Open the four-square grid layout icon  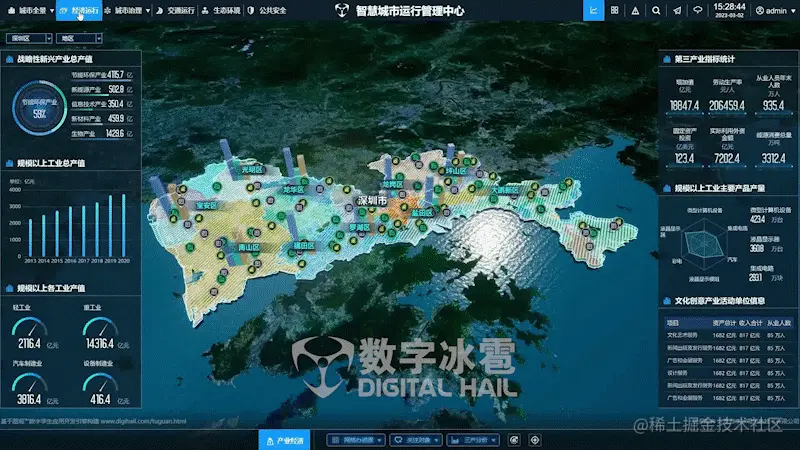pos(614,10)
